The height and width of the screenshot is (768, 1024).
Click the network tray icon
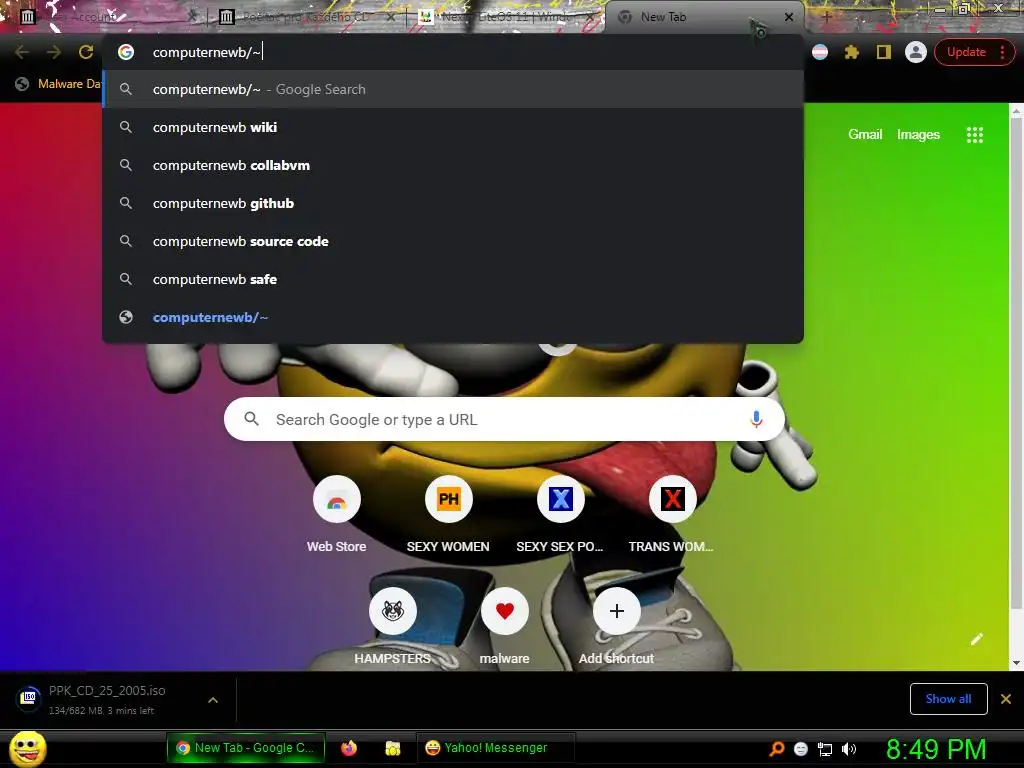tap(825, 749)
